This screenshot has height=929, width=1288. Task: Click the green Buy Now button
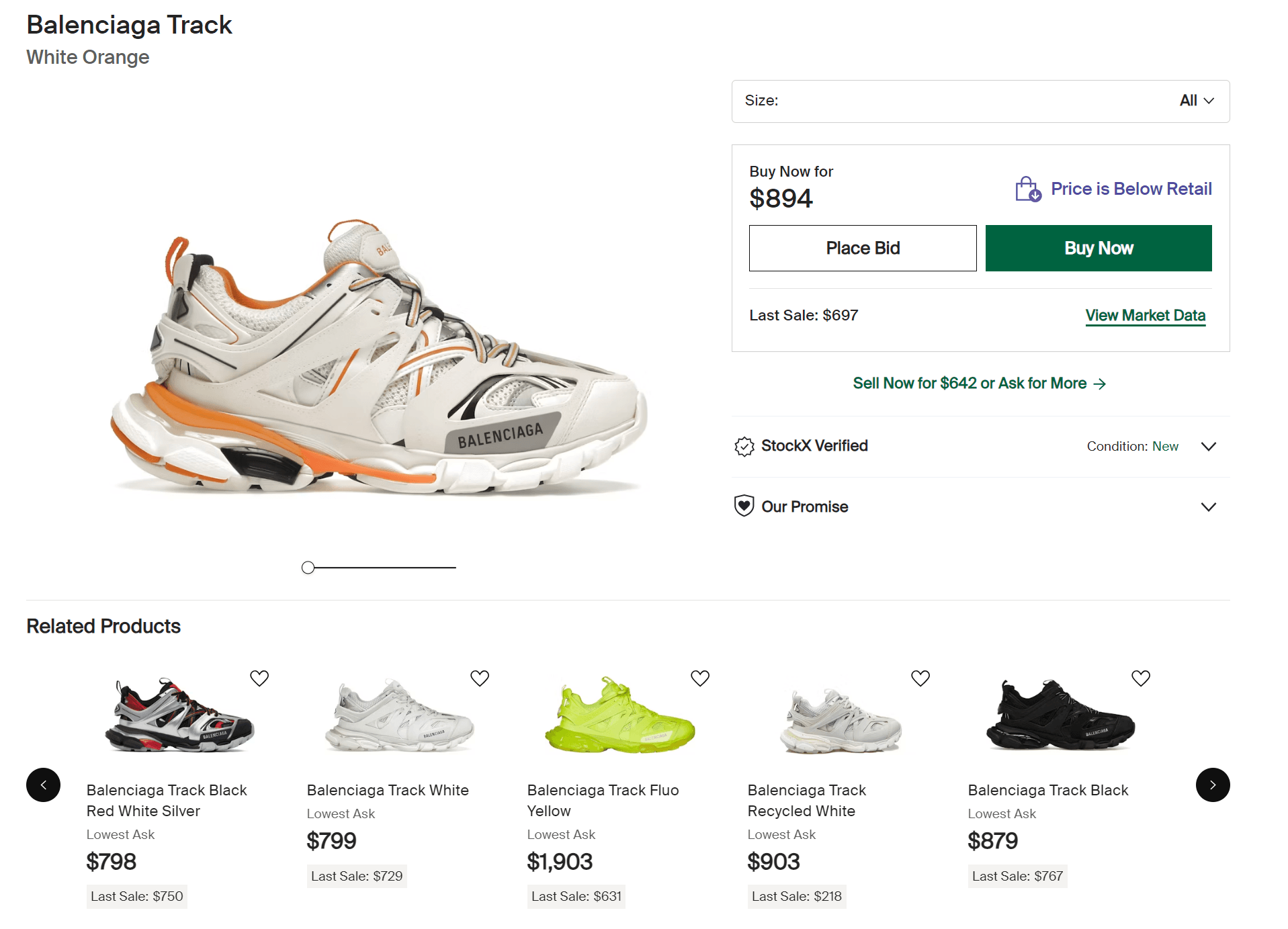tap(1099, 249)
